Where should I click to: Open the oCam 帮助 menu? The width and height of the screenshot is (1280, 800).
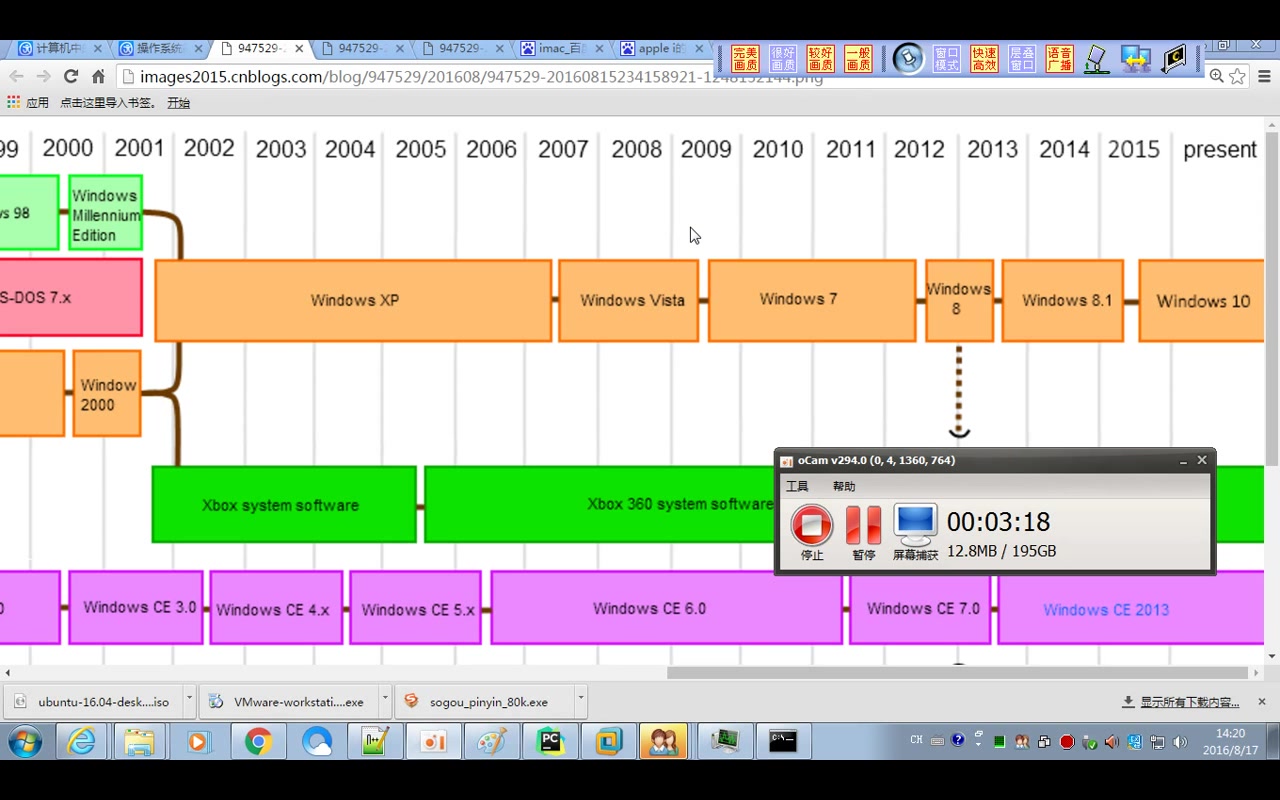[844, 486]
